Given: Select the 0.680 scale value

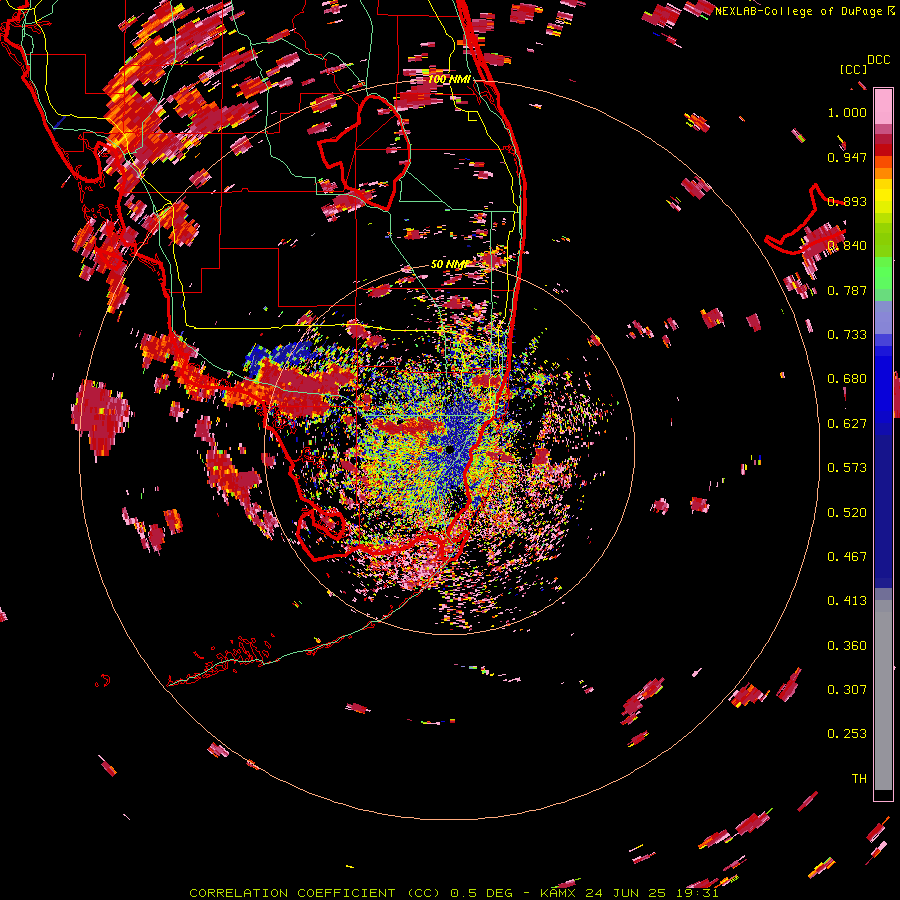Looking at the screenshot, I should 847,379.
